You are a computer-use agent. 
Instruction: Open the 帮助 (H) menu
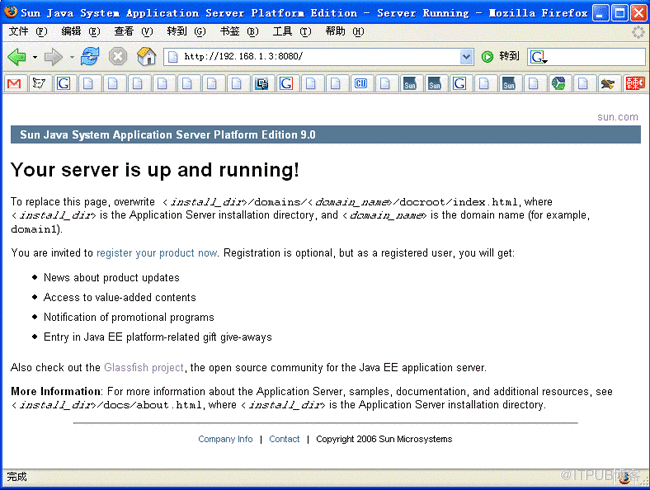pos(344,31)
